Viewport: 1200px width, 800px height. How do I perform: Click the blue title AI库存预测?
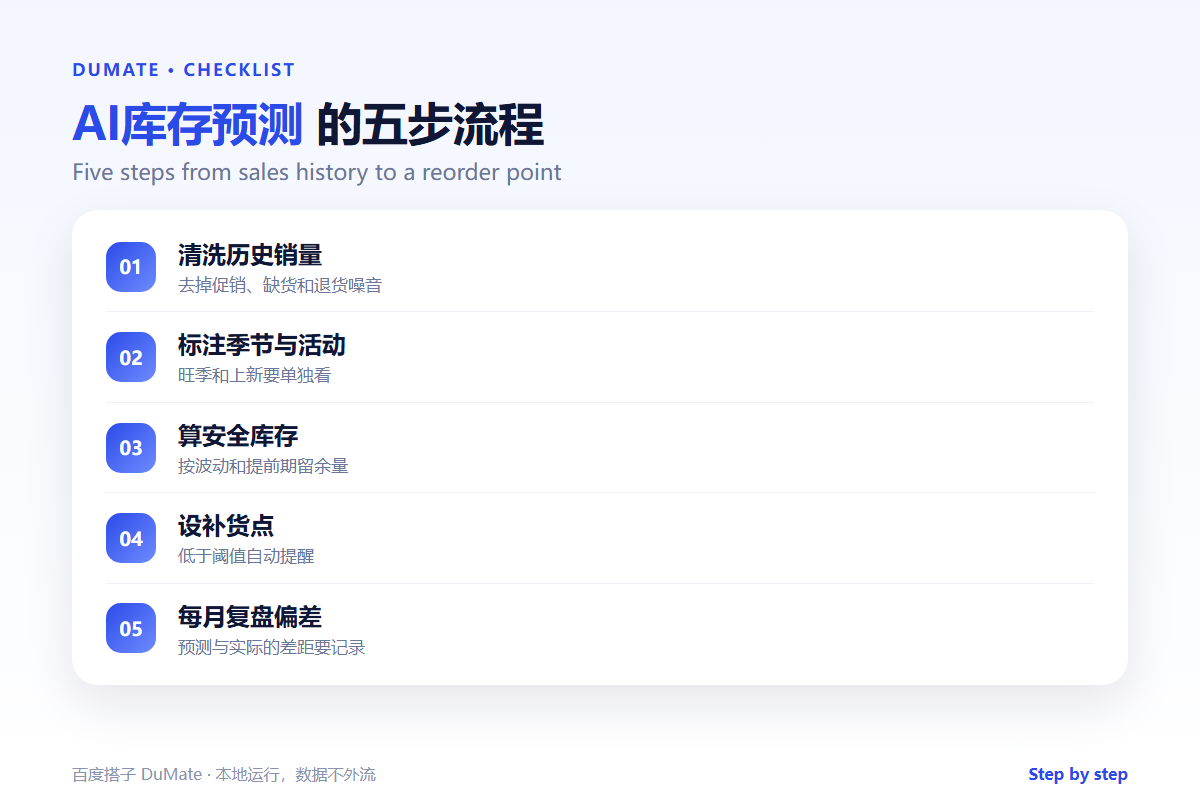[x=187, y=125]
